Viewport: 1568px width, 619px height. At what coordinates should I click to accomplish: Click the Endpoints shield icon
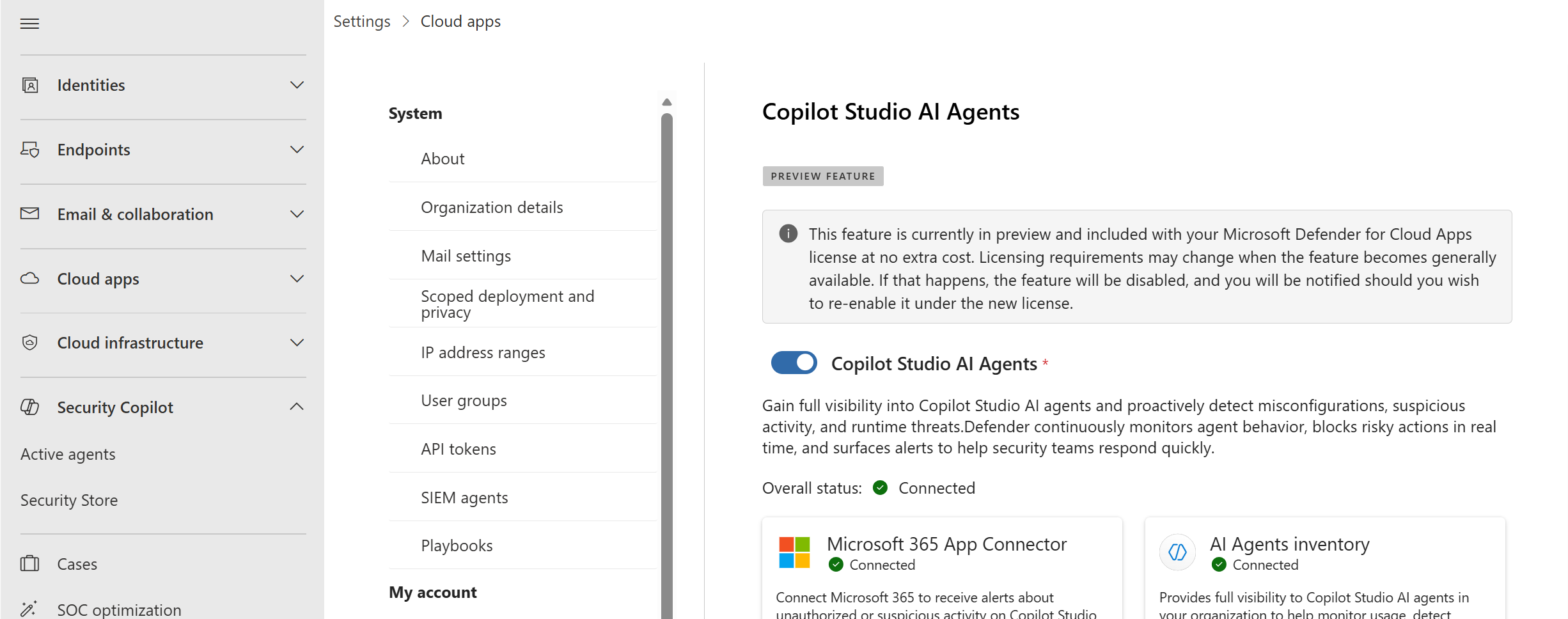30,149
